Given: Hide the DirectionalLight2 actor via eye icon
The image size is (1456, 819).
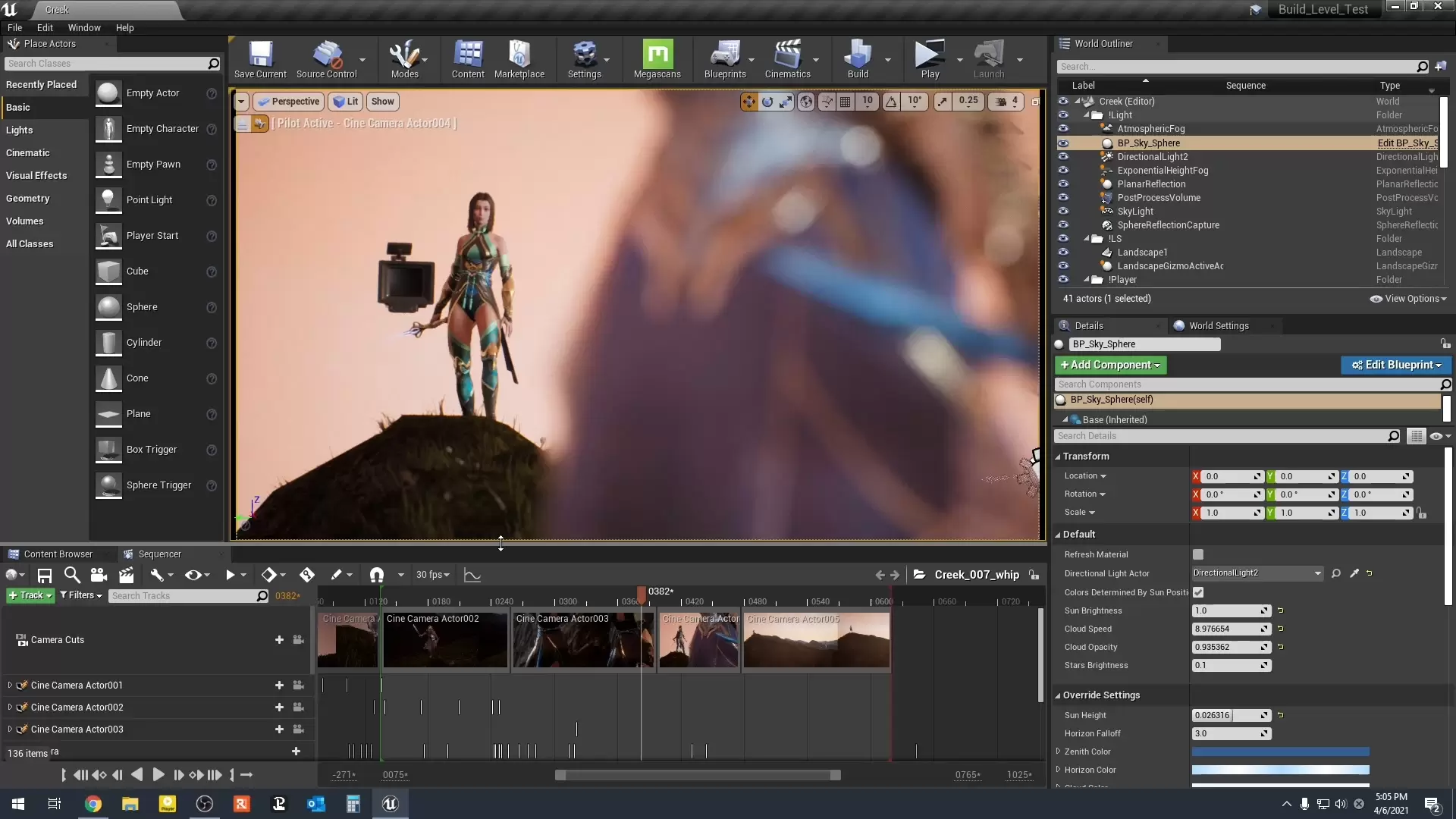Looking at the screenshot, I should (1063, 157).
